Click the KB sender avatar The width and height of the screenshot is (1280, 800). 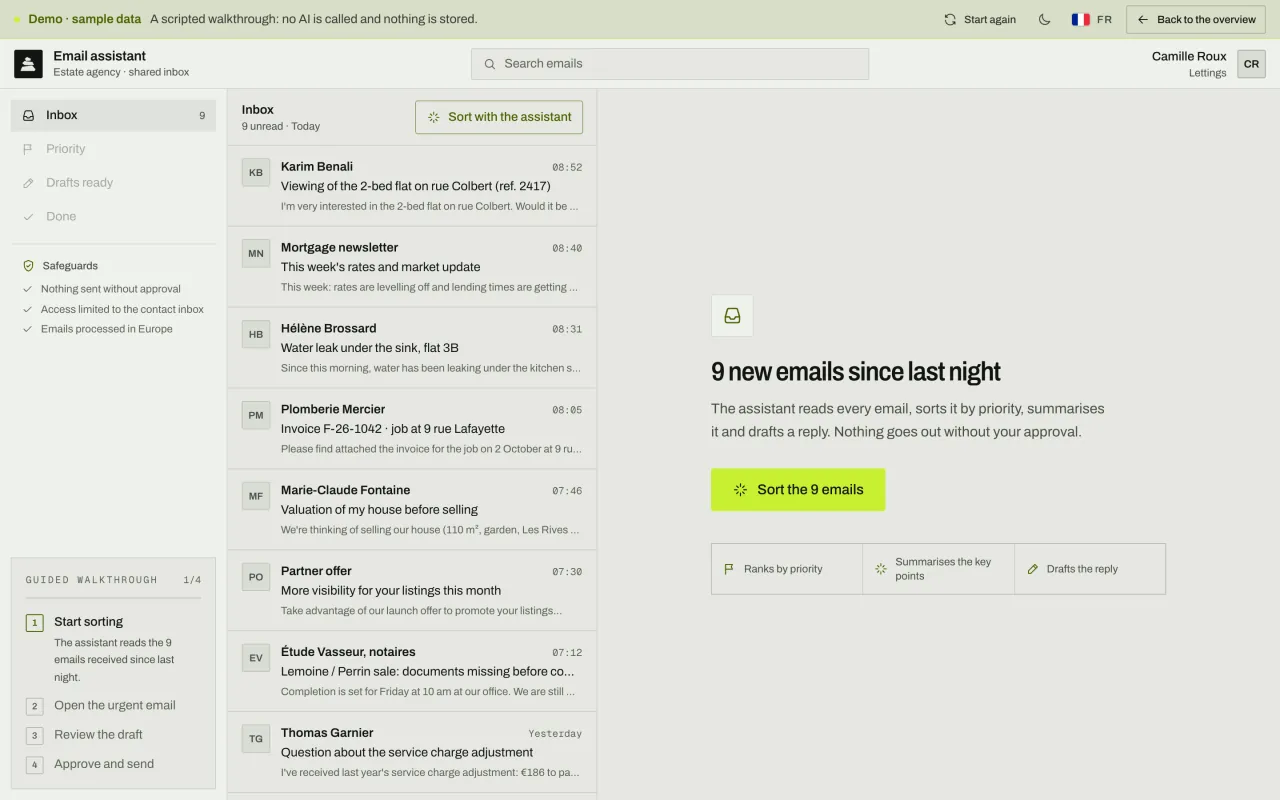[256, 172]
